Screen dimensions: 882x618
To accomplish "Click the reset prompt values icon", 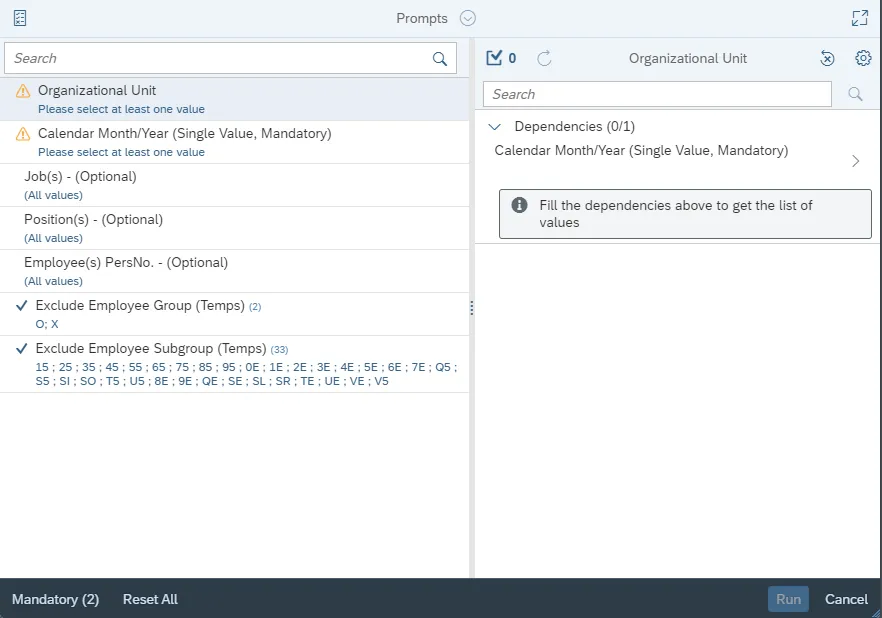I will point(827,58).
